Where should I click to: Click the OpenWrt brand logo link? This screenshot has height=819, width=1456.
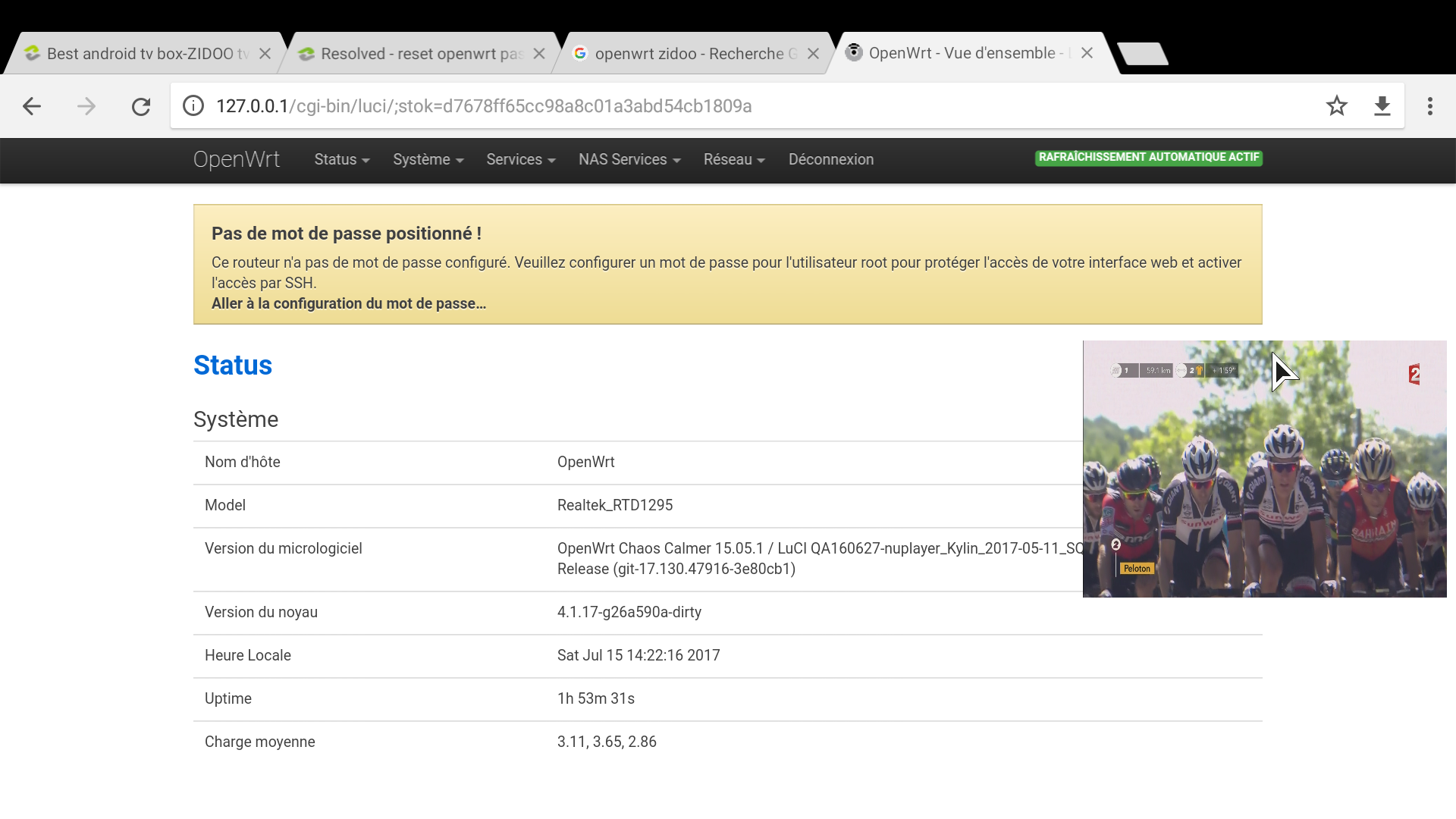(x=236, y=159)
